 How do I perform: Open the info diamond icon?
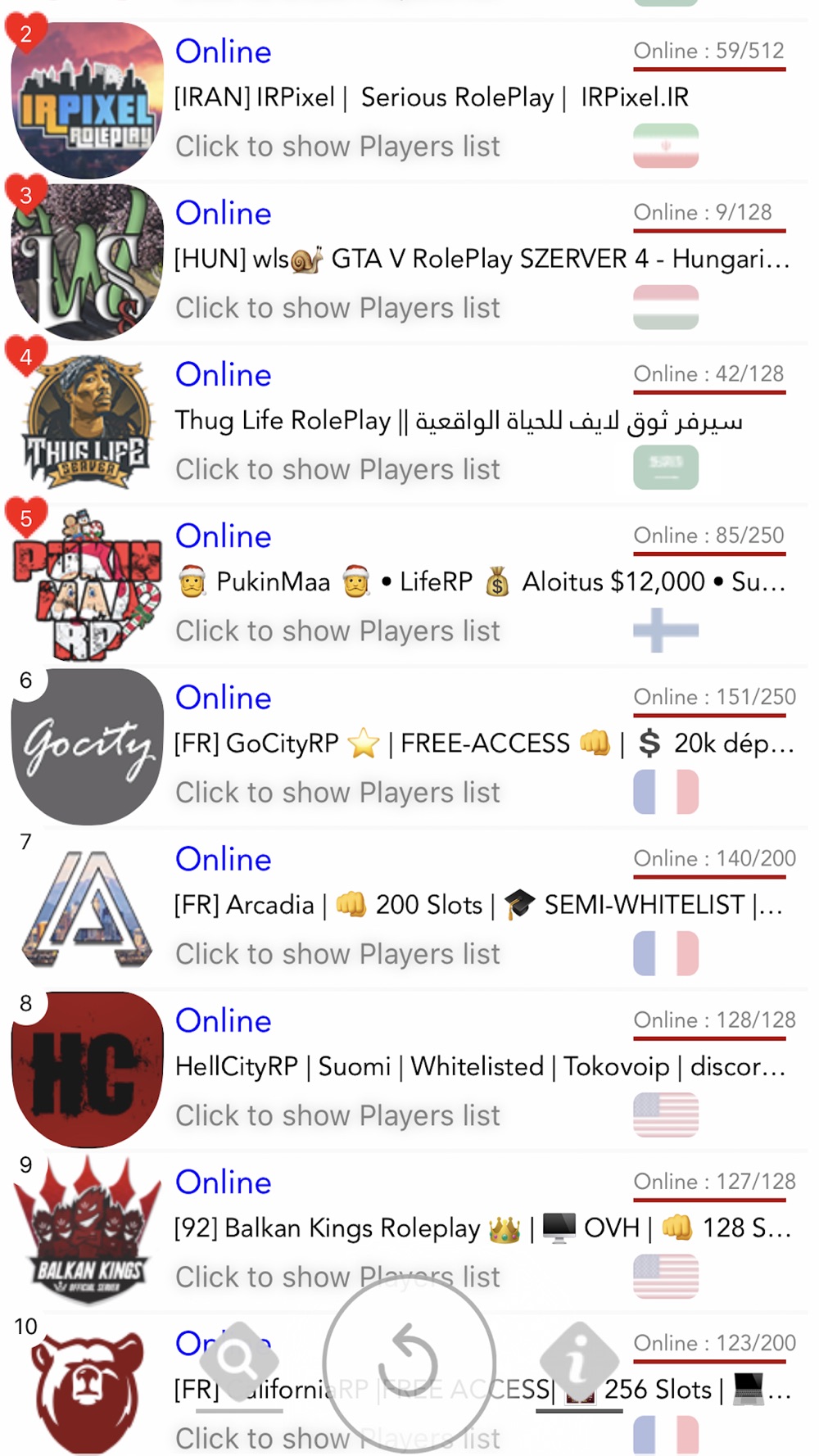pos(579,1360)
